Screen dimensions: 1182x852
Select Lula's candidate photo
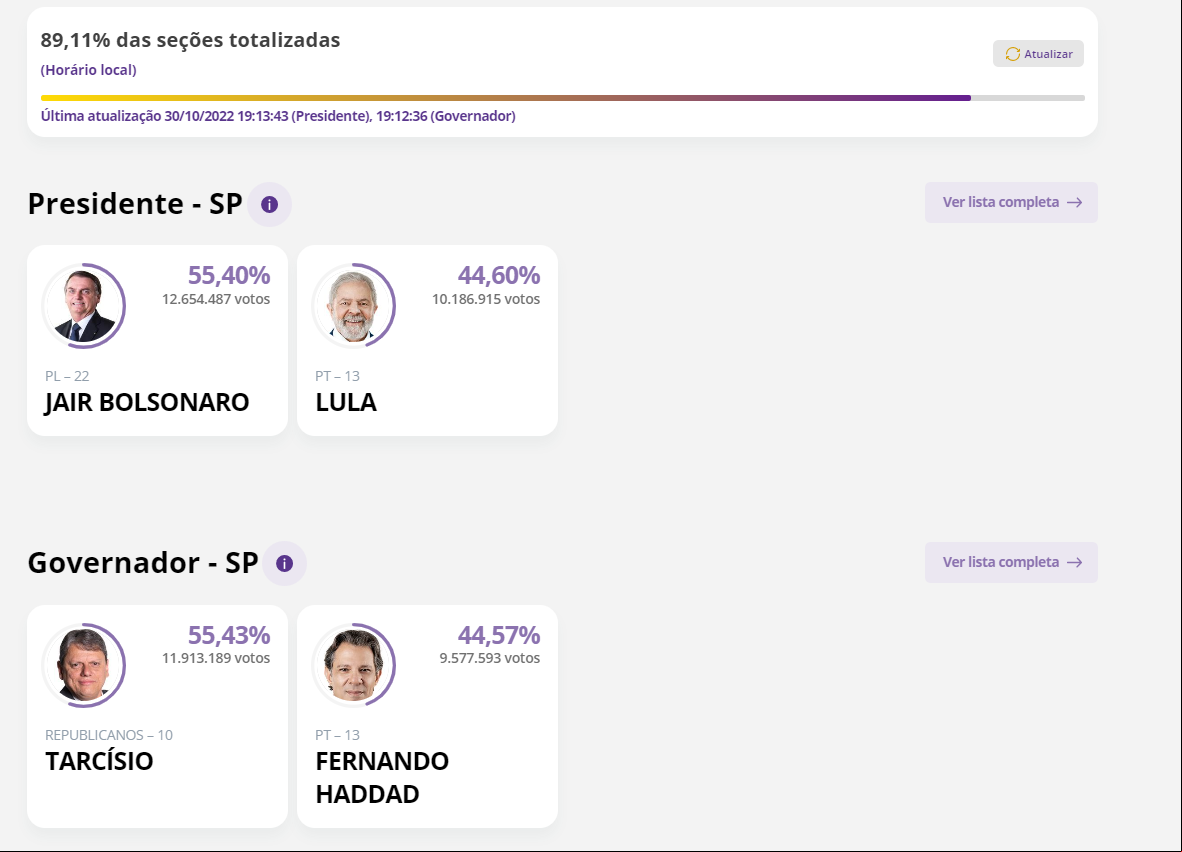click(x=353, y=305)
